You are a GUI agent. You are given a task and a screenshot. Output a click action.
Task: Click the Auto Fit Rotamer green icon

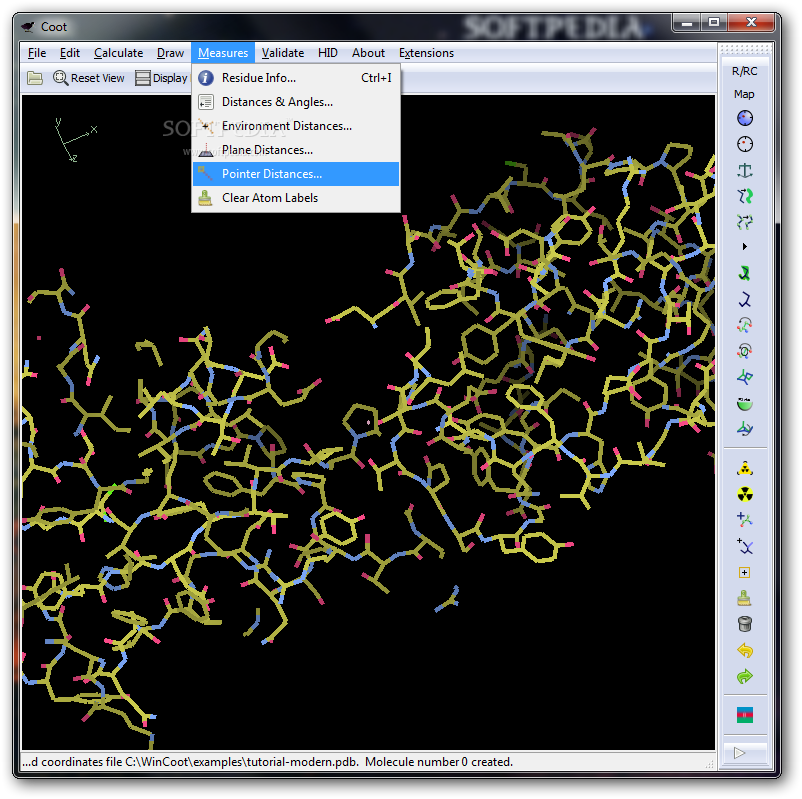pos(745,273)
